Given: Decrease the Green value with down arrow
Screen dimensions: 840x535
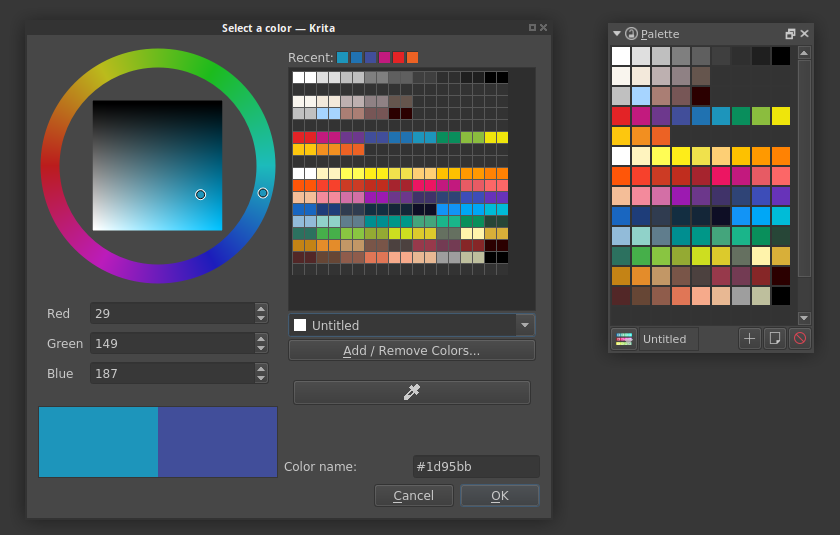Looking at the screenshot, I should point(261,348).
